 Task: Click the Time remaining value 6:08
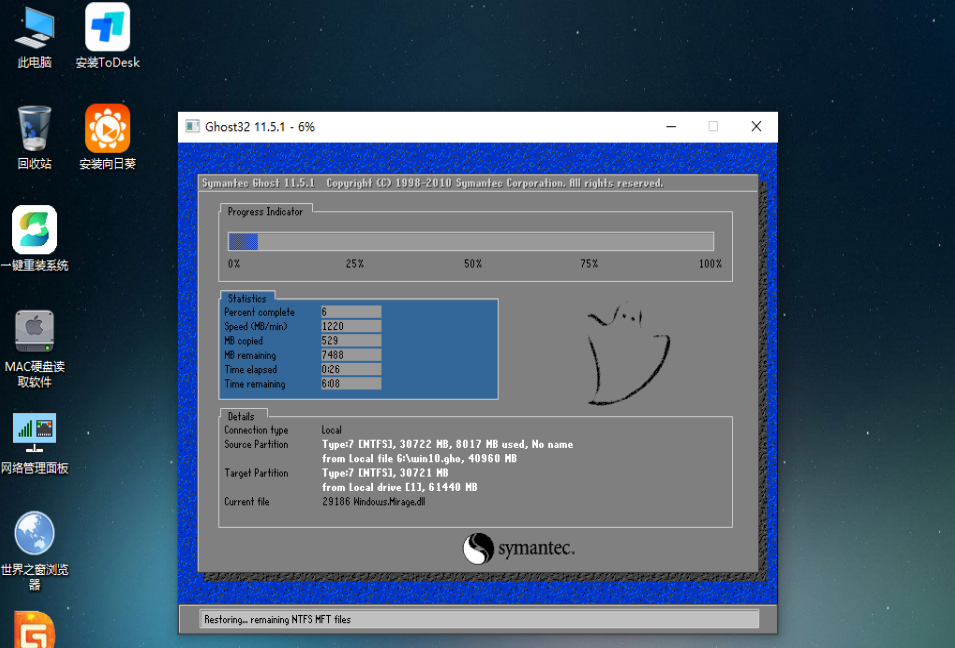[x=351, y=384]
